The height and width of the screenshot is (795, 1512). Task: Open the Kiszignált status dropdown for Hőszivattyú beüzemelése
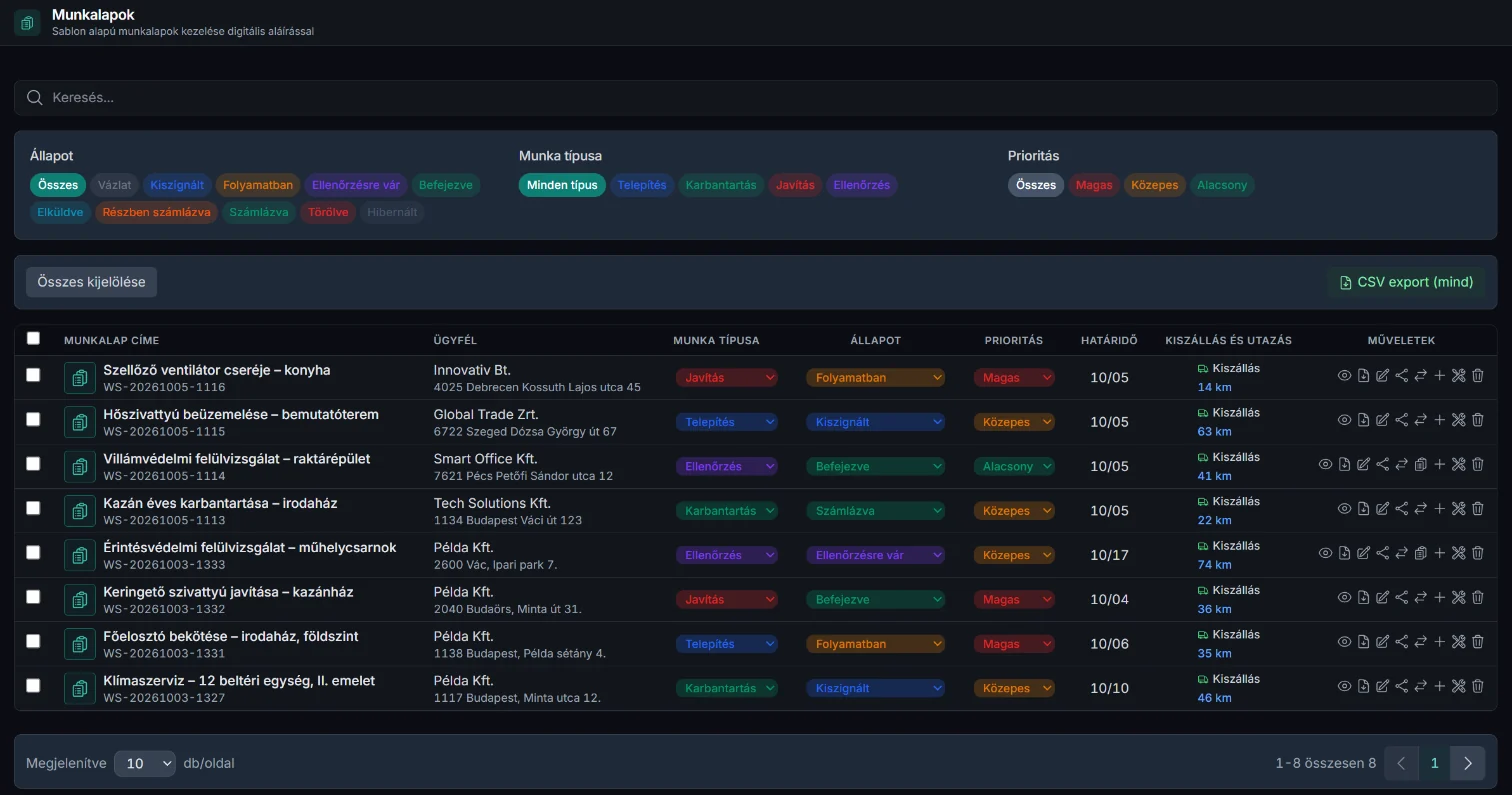[875, 422]
